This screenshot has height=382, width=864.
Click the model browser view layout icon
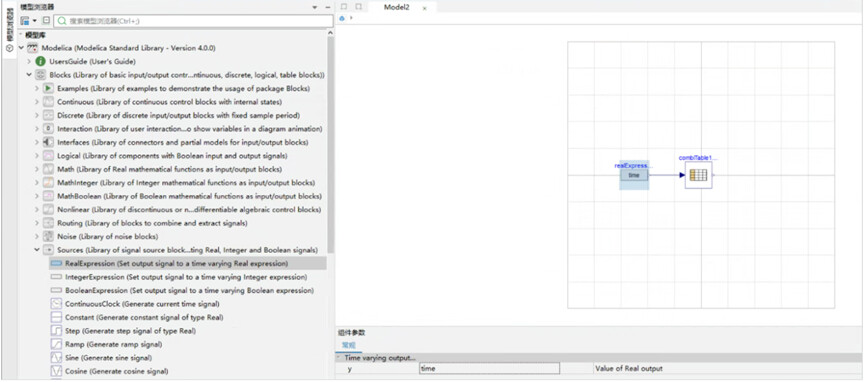(x=25, y=20)
